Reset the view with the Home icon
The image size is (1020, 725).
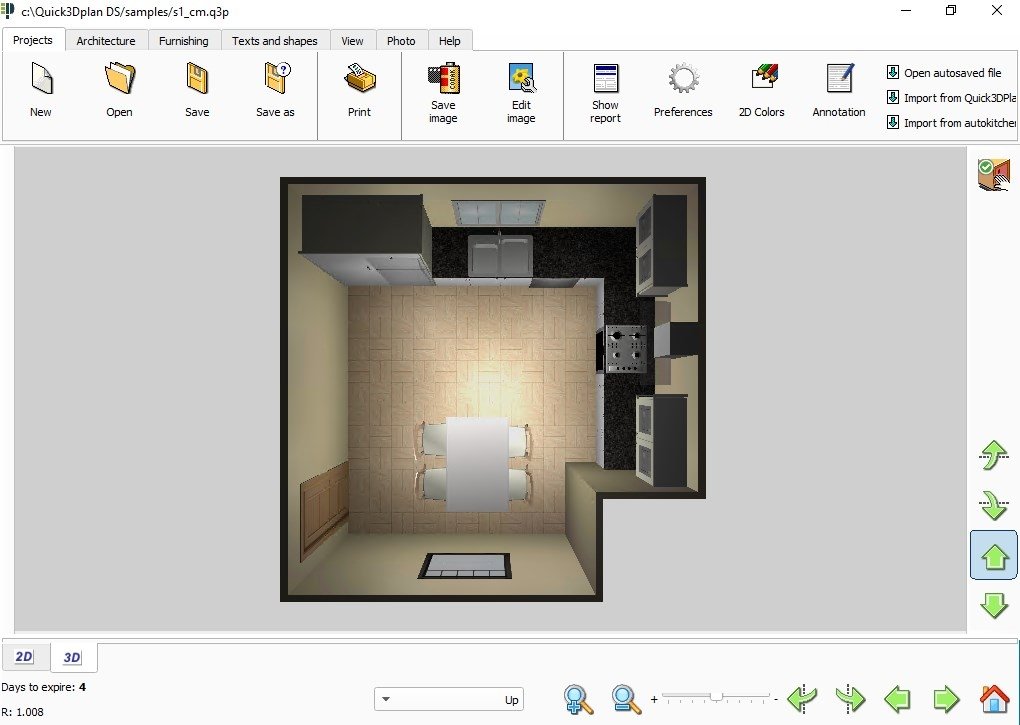point(994,699)
